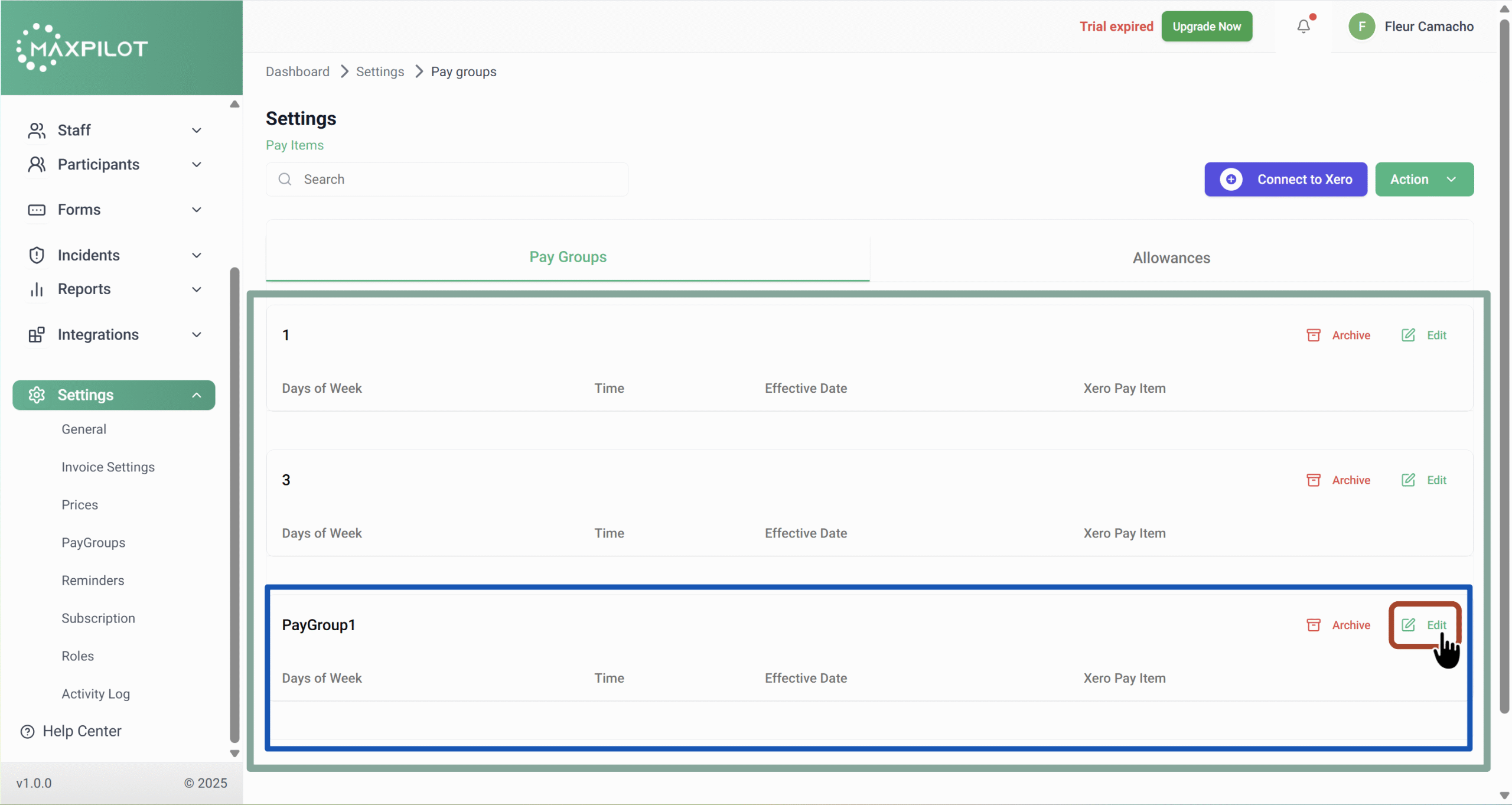Click the Help Center question mark icon
1512x805 pixels.
[27, 732]
